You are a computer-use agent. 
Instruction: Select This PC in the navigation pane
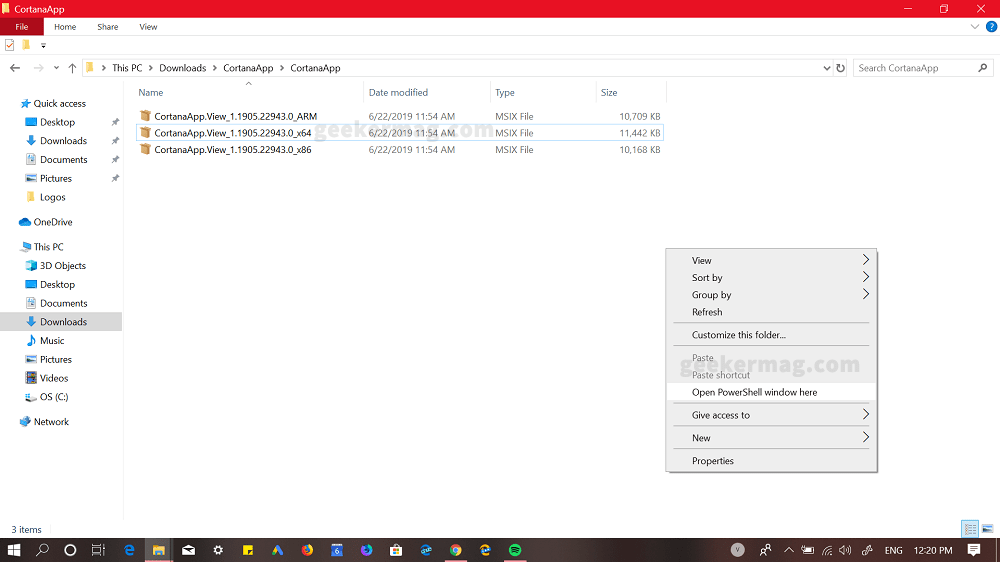48,247
